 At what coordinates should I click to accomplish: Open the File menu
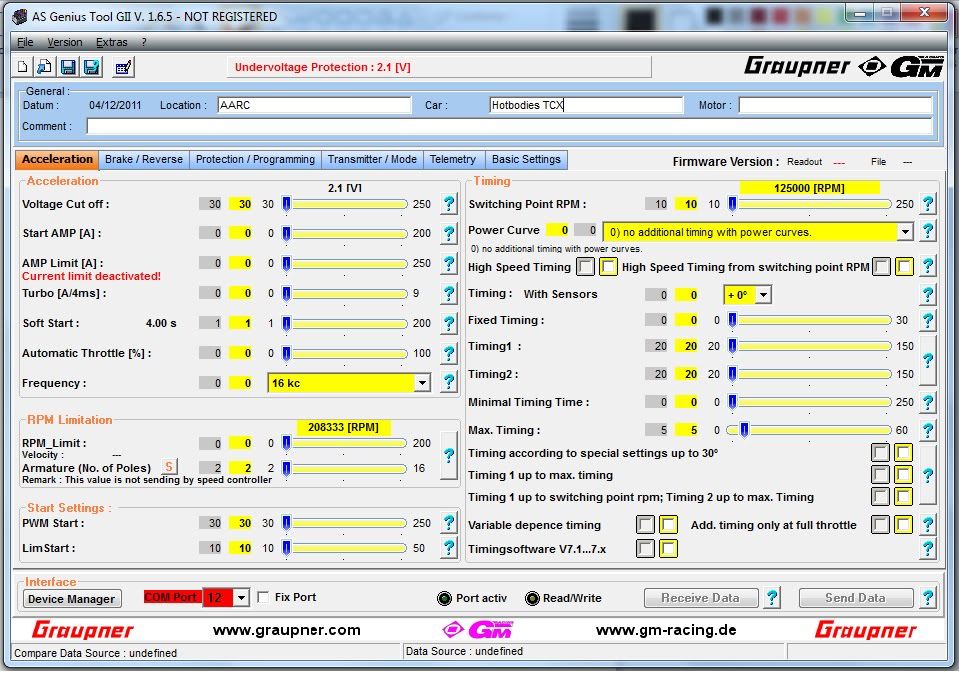click(x=25, y=42)
